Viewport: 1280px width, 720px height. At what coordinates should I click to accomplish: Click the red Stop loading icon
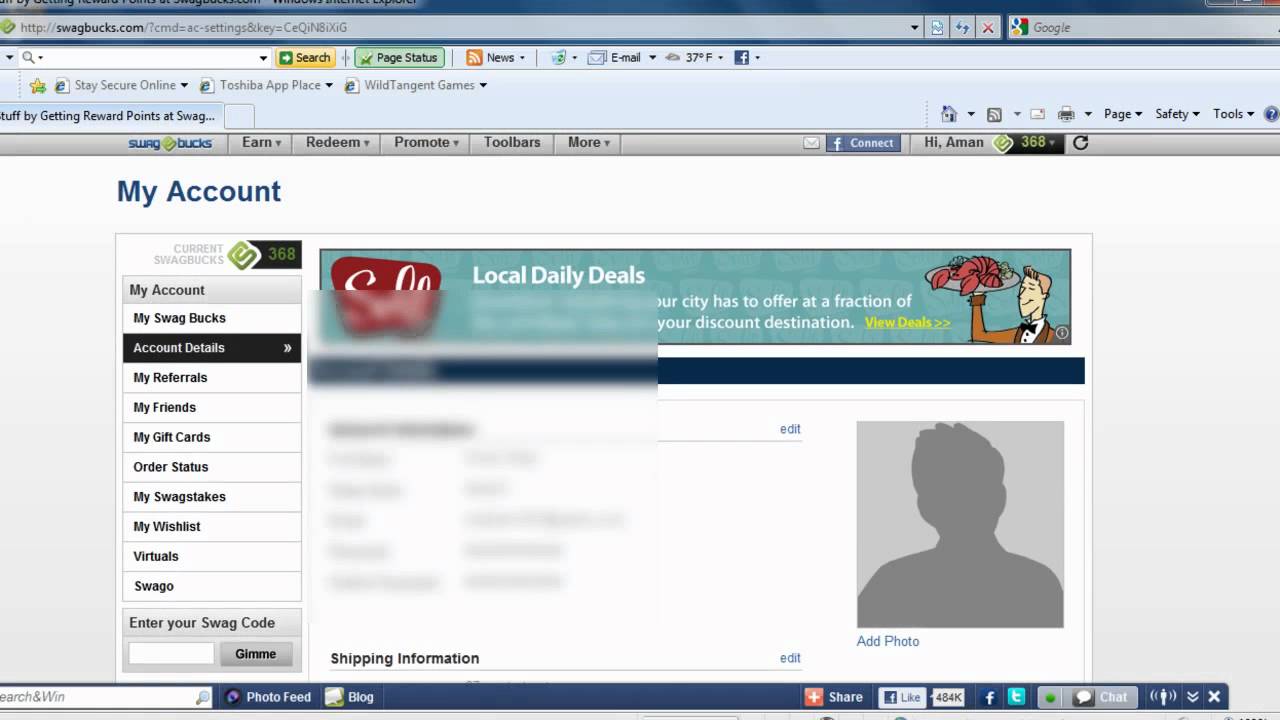(x=988, y=28)
